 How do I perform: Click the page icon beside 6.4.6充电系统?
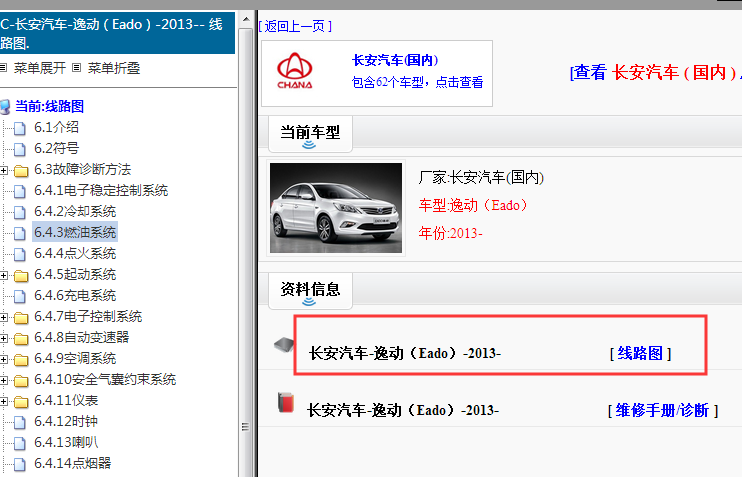(x=19, y=296)
